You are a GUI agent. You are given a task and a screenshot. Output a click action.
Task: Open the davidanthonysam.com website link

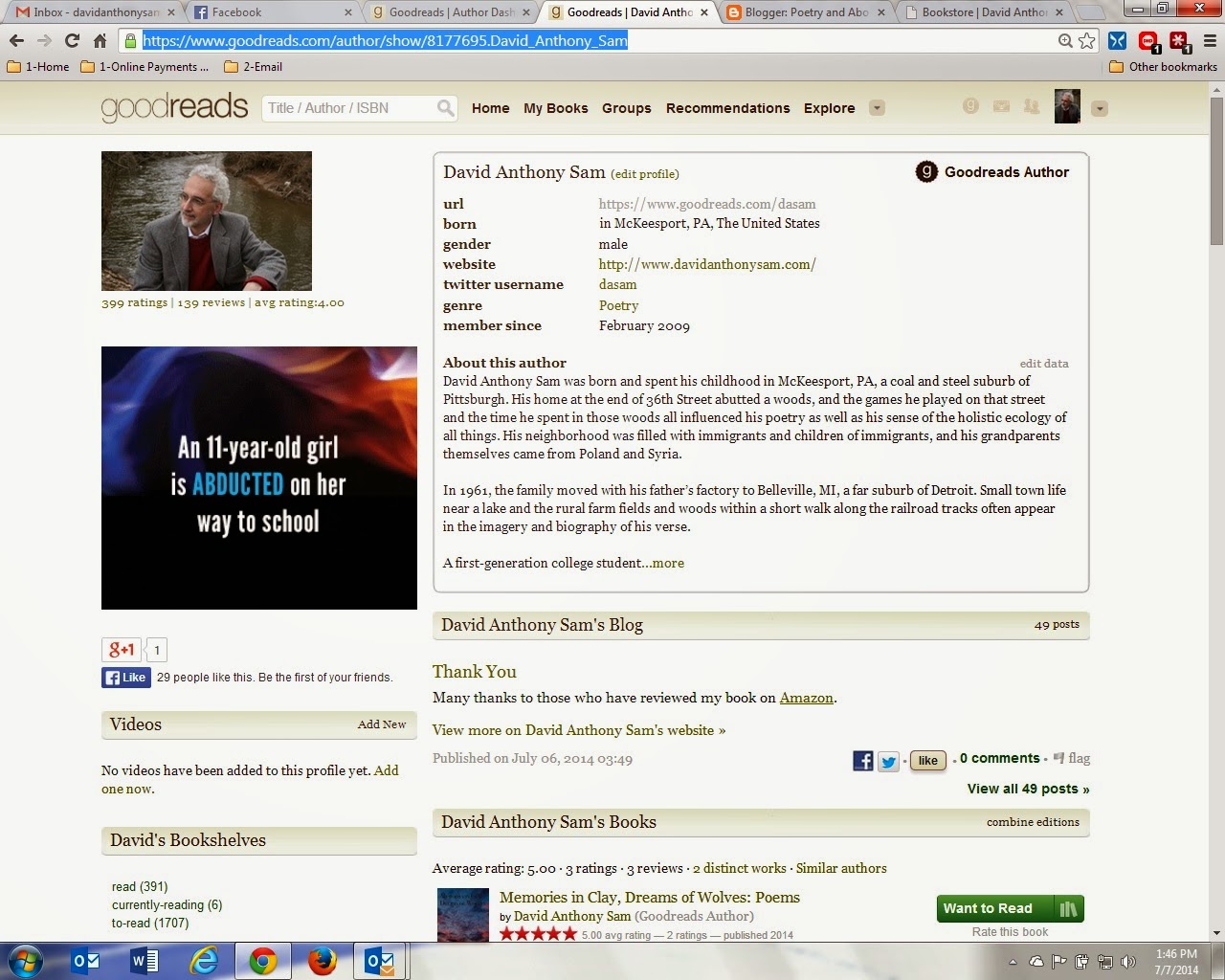[x=707, y=264]
